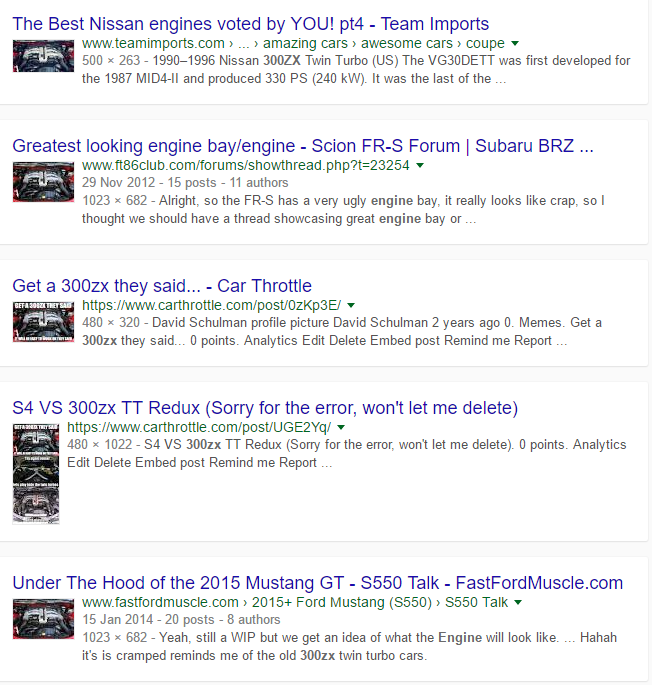The height and width of the screenshot is (685, 652).
Task: Open 'S4 VS 300zx TT Redux' result link
Action: (x=265, y=408)
